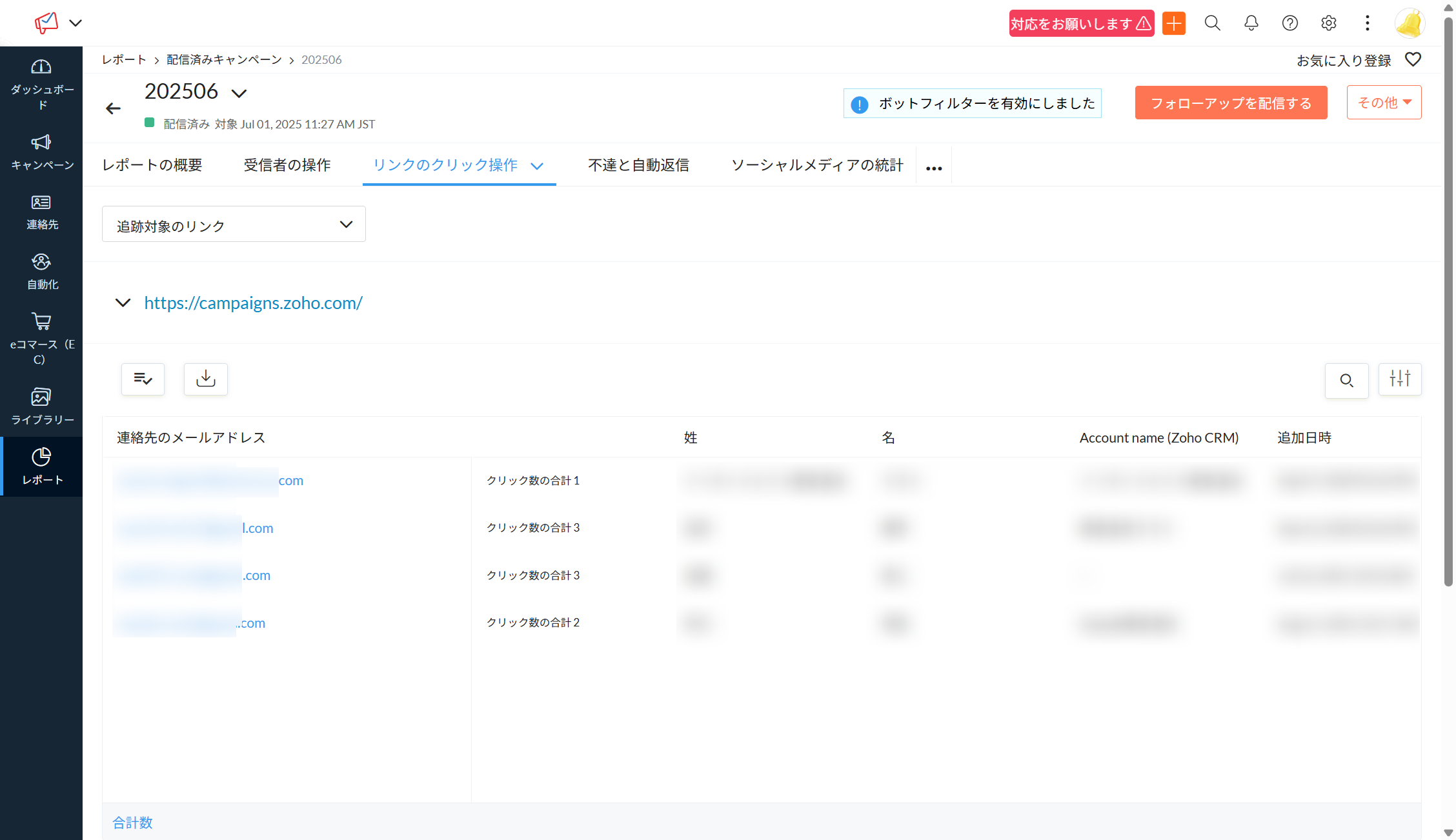The width and height of the screenshot is (1456, 840).
Task: Go to Contacts in the sidebar
Action: click(x=41, y=203)
